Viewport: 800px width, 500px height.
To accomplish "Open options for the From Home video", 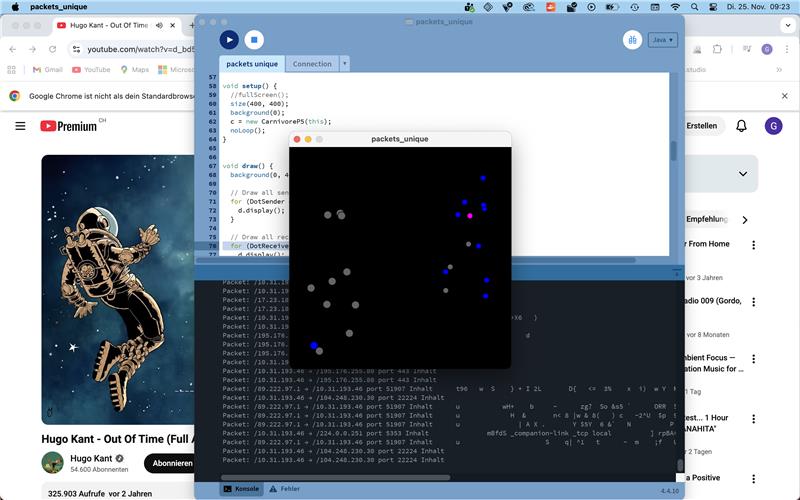I will point(754,245).
